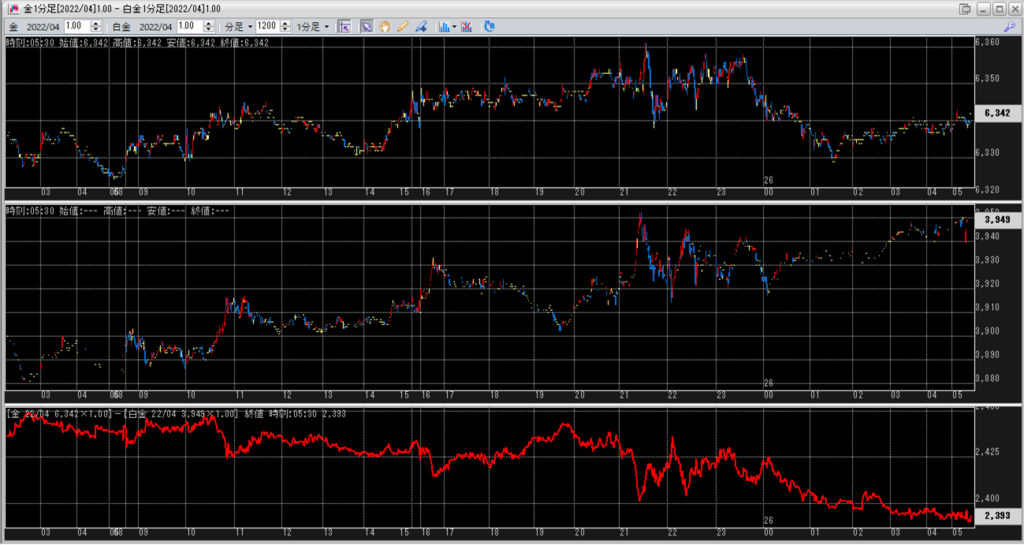1024x545 pixels.
Task: Toggle the crosshair cursor display button
Action: click(344, 26)
